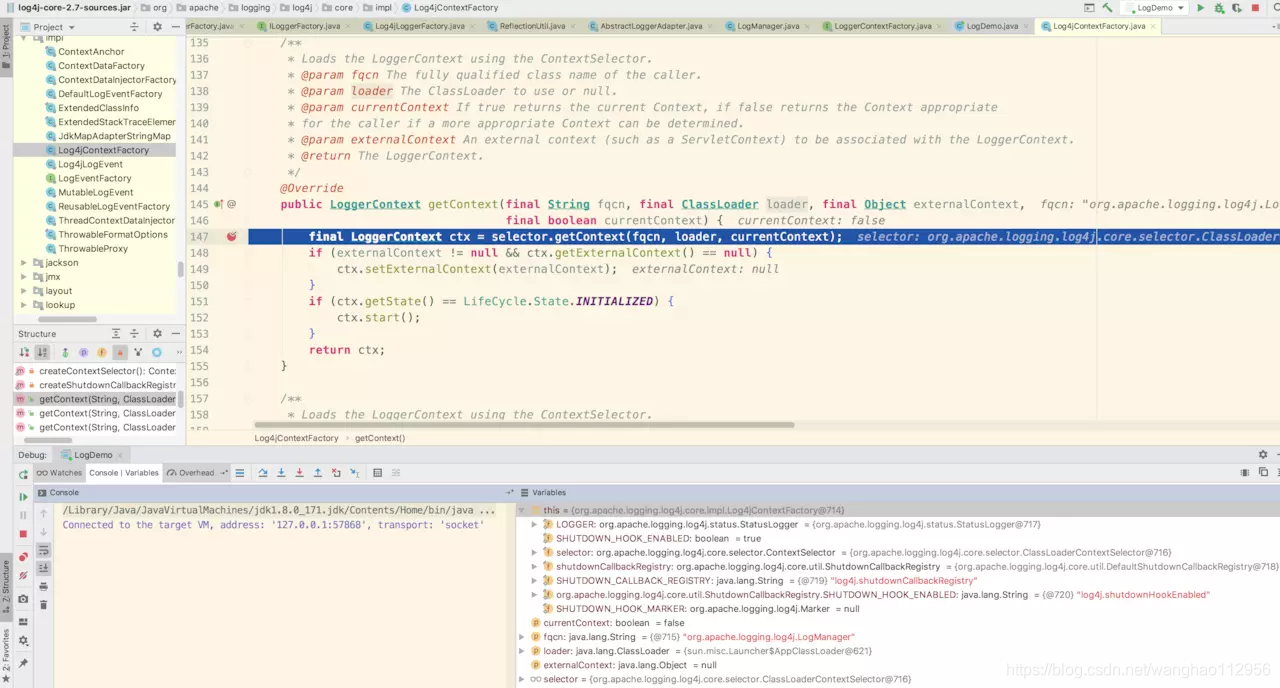This screenshot has height=688, width=1280.
Task: Clear console with trash icon
Action: coord(44,605)
